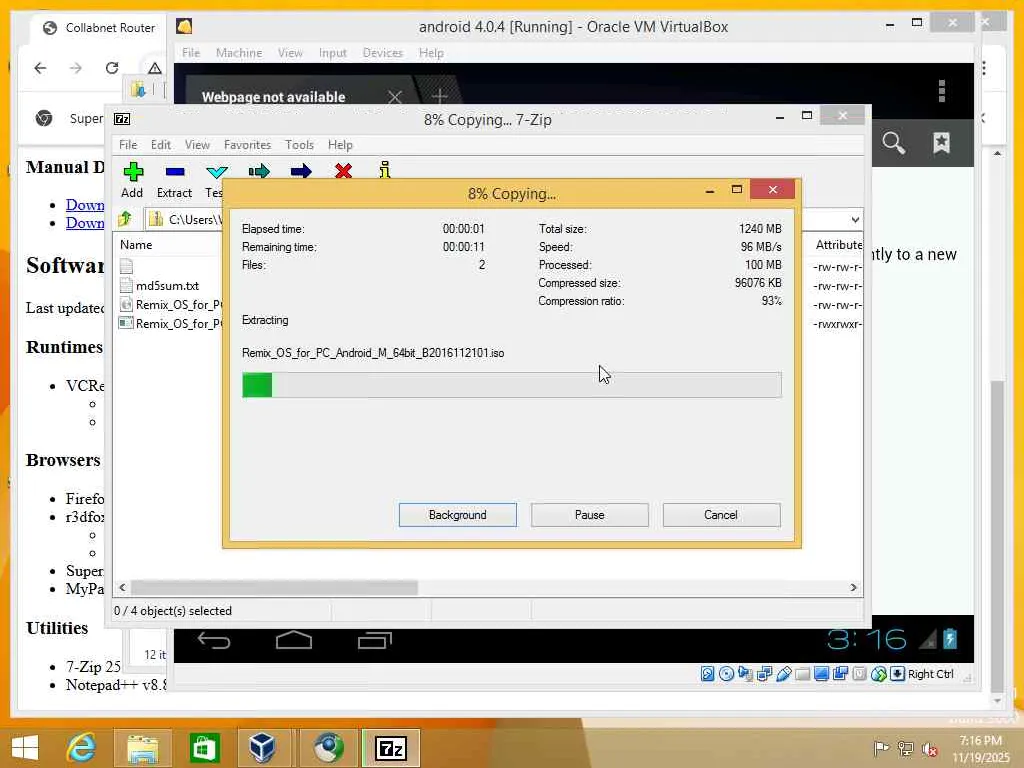Open the Windows Store from the taskbar

pyautogui.click(x=204, y=748)
